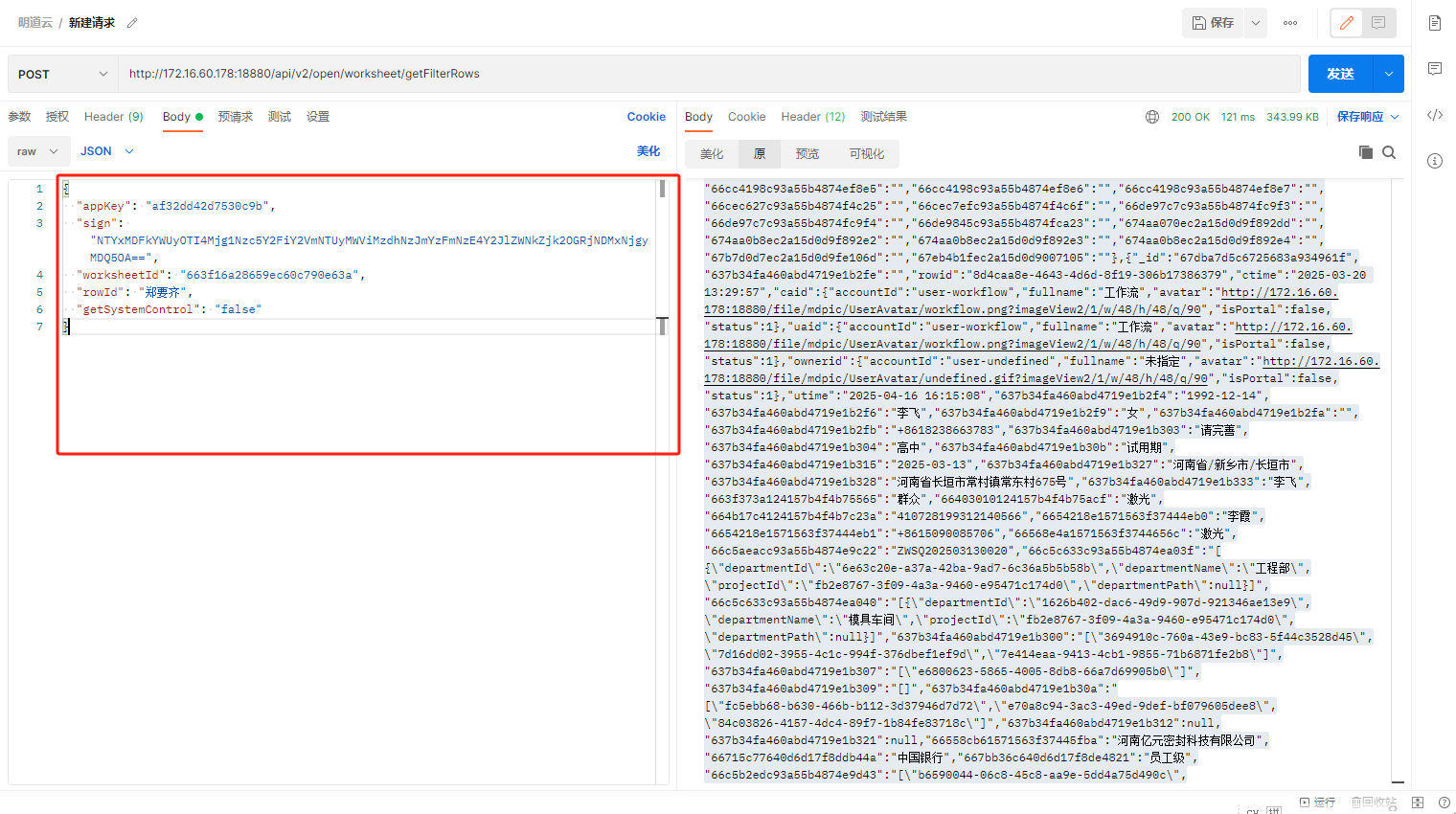Click the info icon in right sidebar
The width and height of the screenshot is (1456, 814).
[x=1434, y=161]
